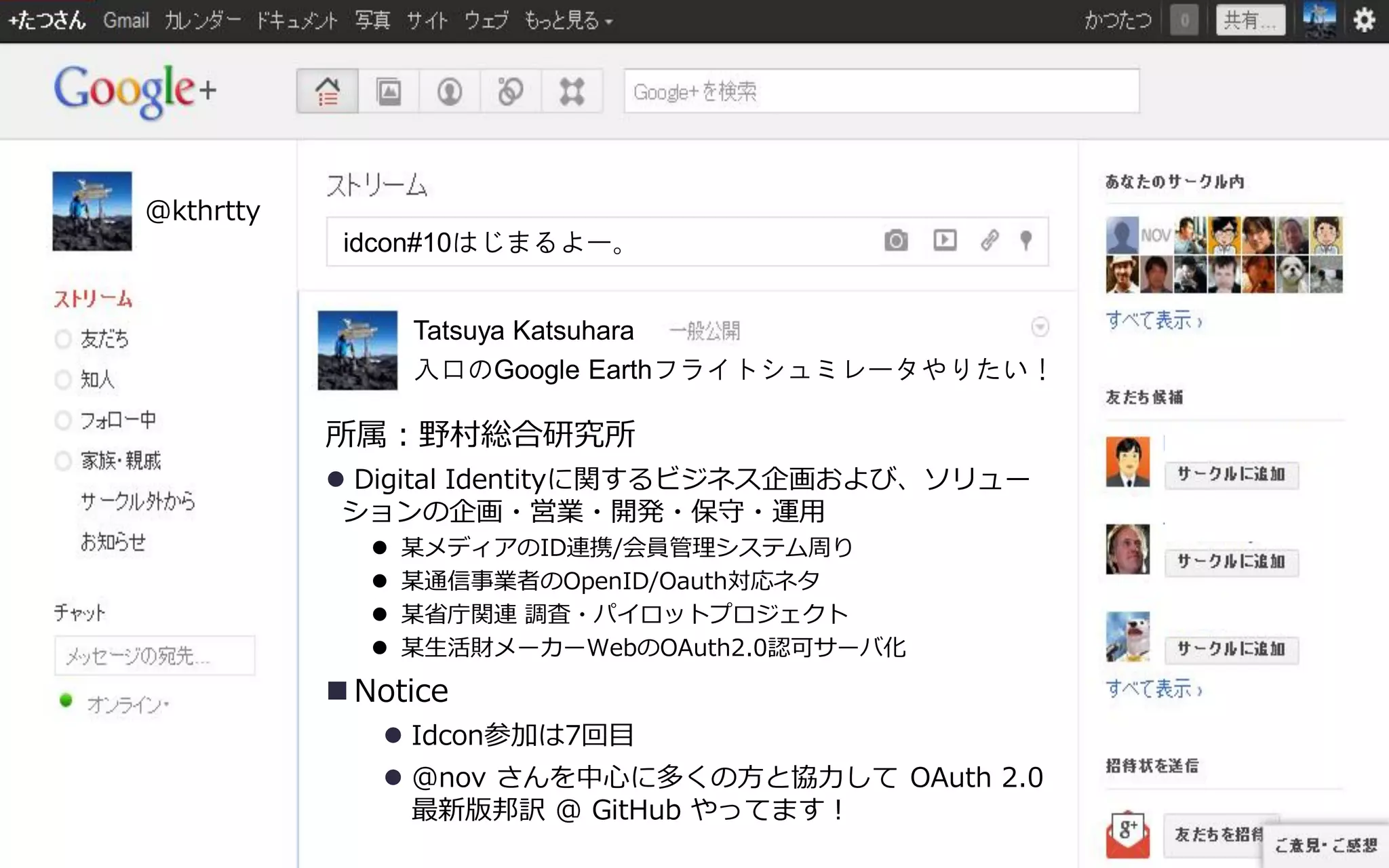Open ウェブ from the top bar

click(x=486, y=20)
